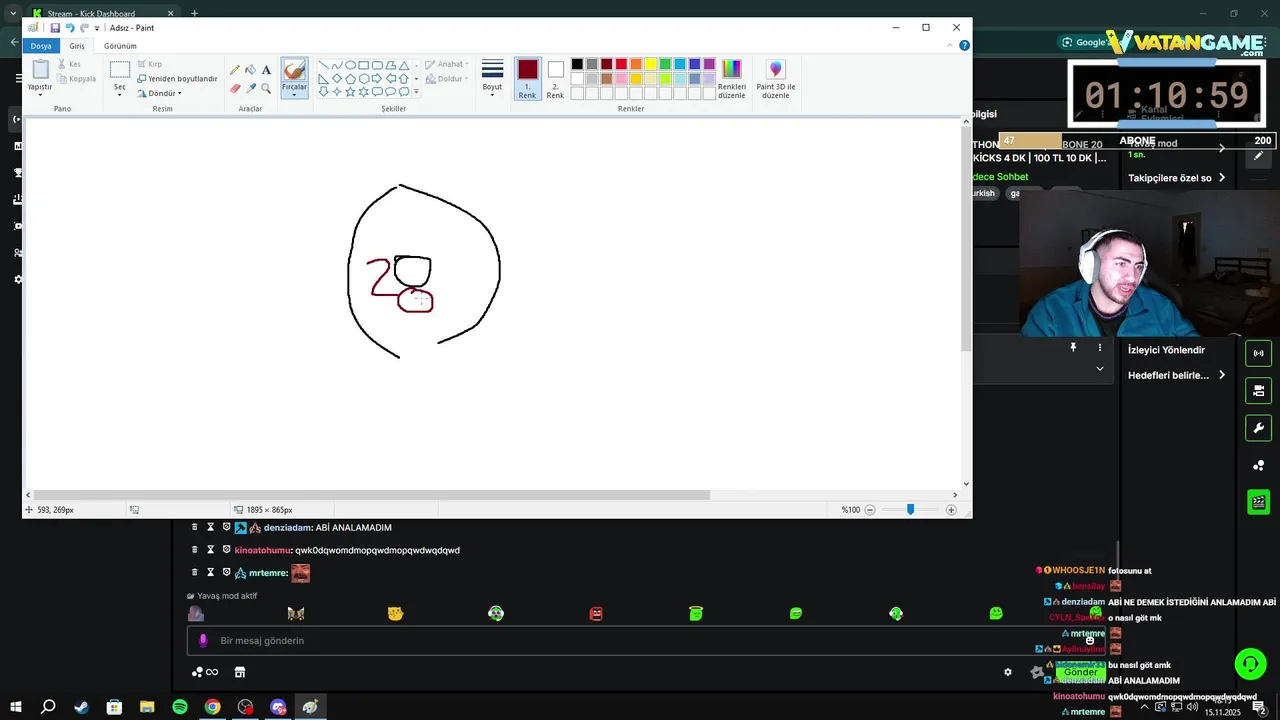Open the Dosya file menu
1280x720 pixels.
(x=41, y=46)
